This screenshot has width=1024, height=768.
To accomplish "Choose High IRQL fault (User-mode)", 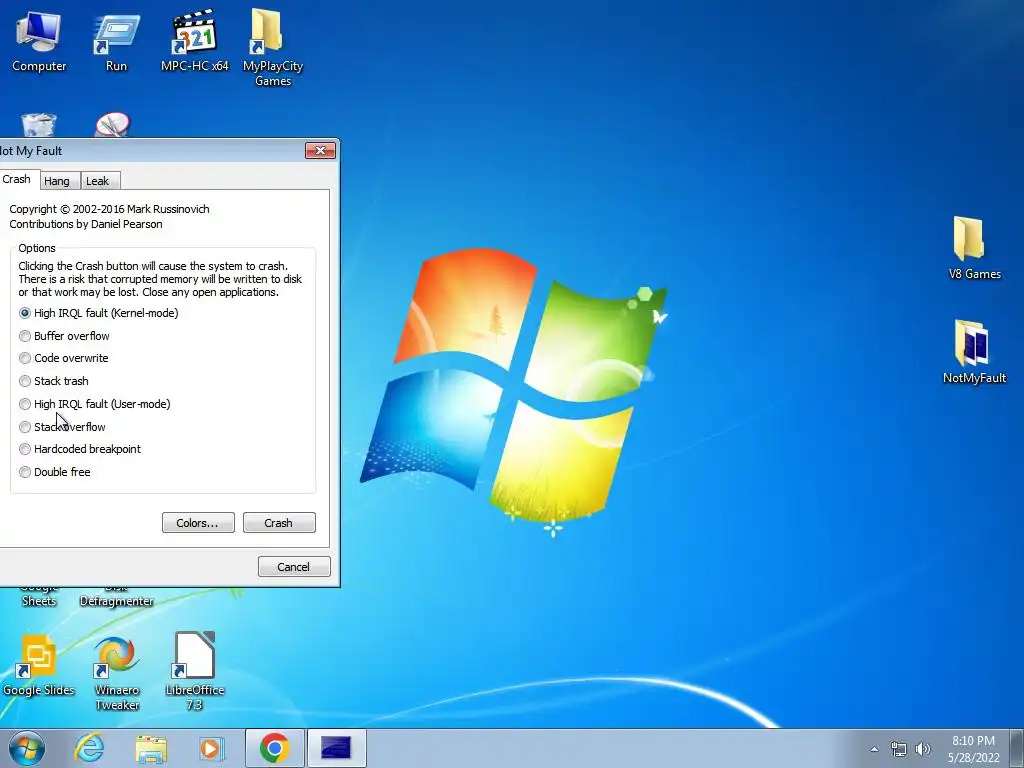I will 95,404.
